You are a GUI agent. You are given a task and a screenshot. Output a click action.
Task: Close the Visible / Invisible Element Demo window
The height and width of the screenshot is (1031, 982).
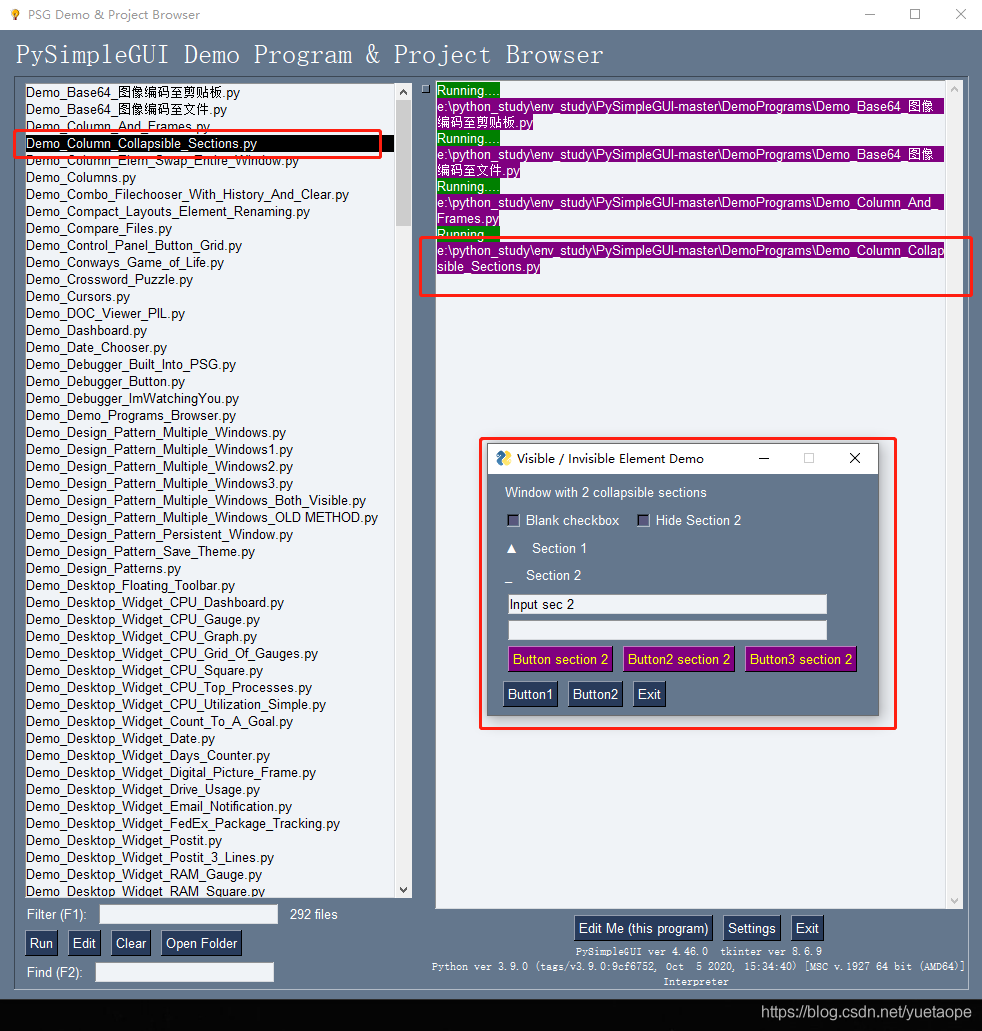[x=854, y=458]
